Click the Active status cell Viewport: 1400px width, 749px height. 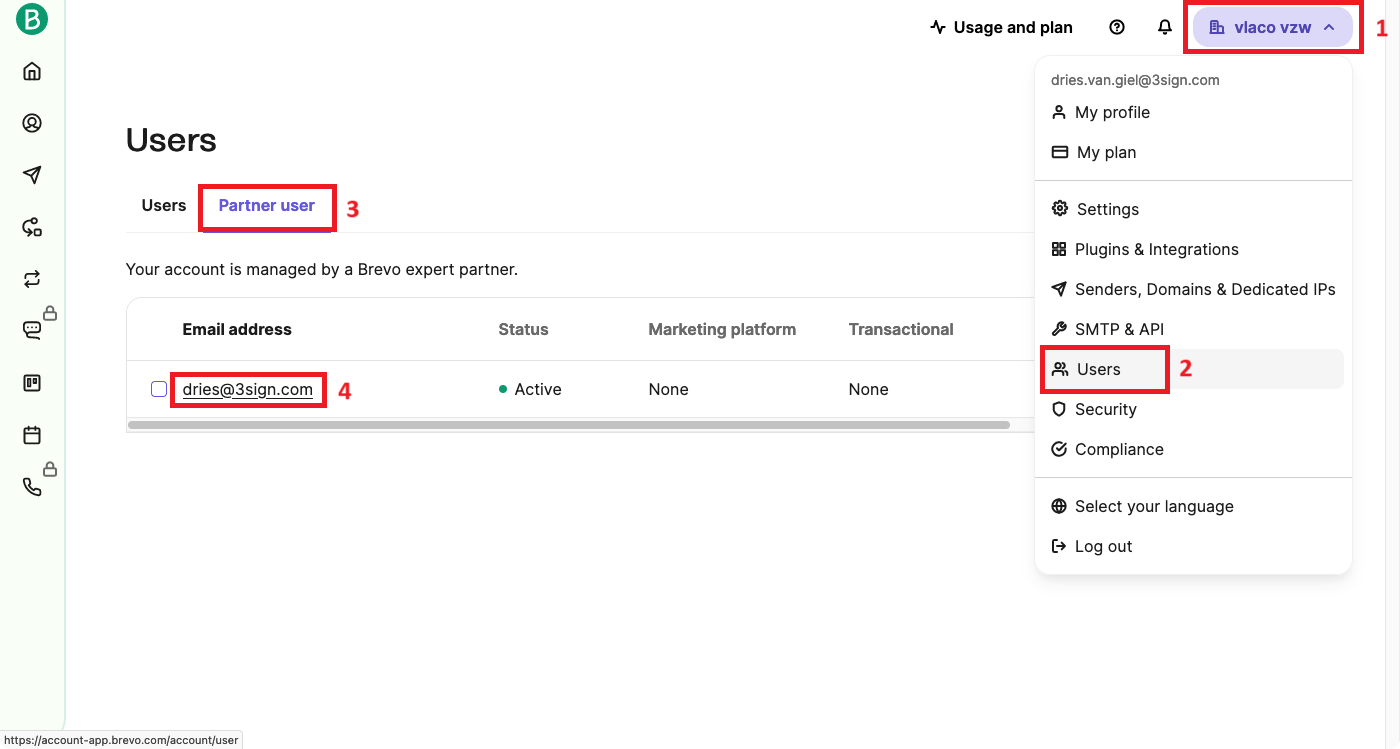pyautogui.click(x=530, y=389)
